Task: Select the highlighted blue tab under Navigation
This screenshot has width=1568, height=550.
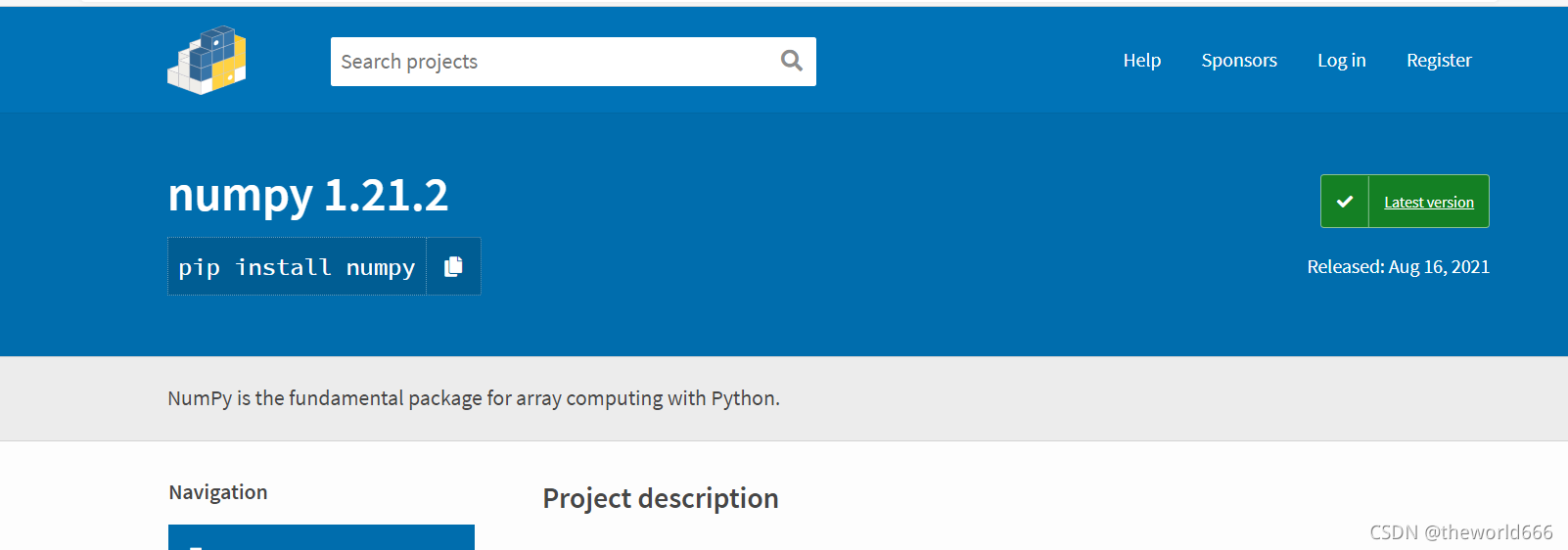Action: pyautogui.click(x=321, y=537)
